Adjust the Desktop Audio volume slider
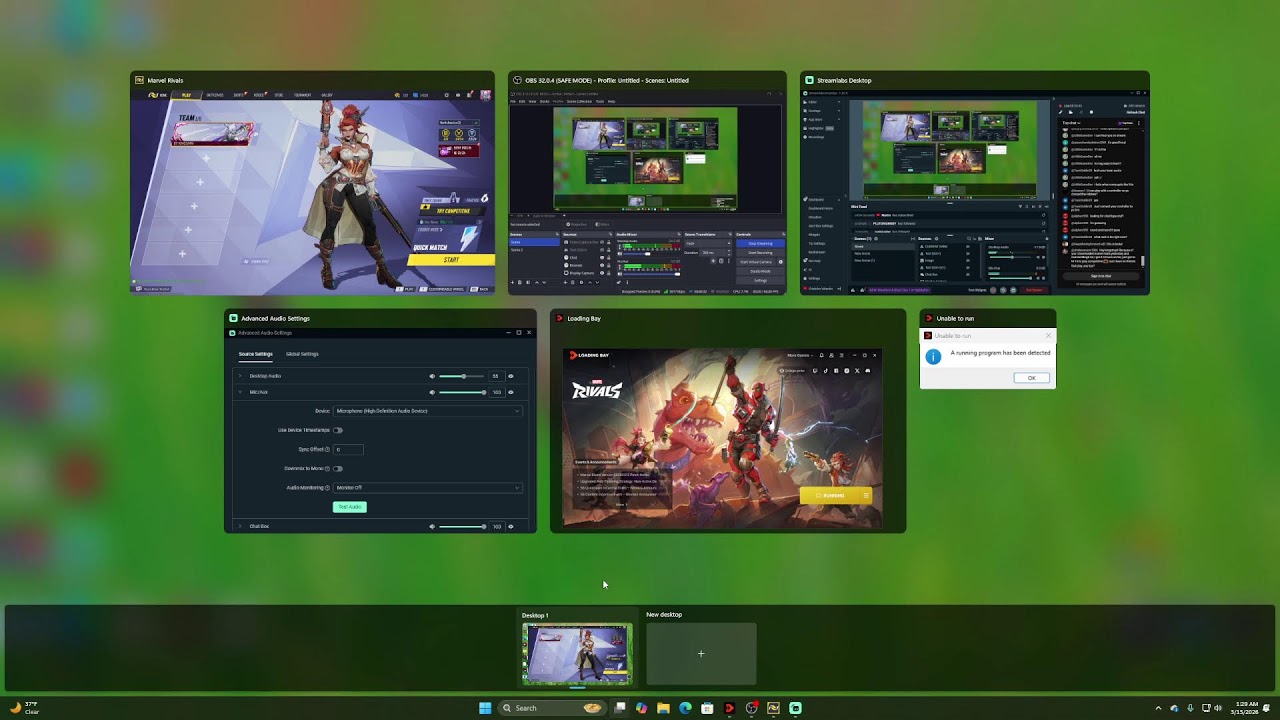The width and height of the screenshot is (1280, 720). (x=463, y=376)
